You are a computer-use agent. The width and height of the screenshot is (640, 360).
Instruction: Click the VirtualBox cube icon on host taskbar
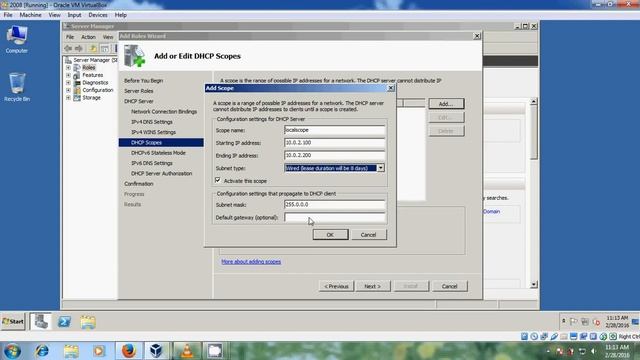[156, 351]
